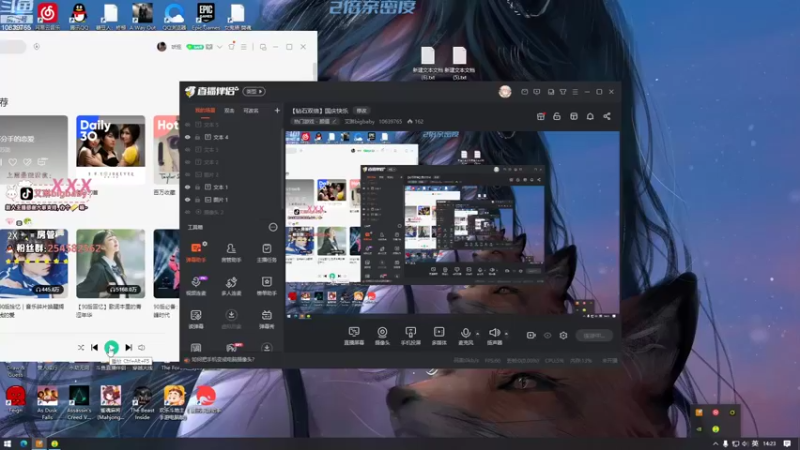
Task: Toggle lock icon for 文本 1 source
Action: 197,187
